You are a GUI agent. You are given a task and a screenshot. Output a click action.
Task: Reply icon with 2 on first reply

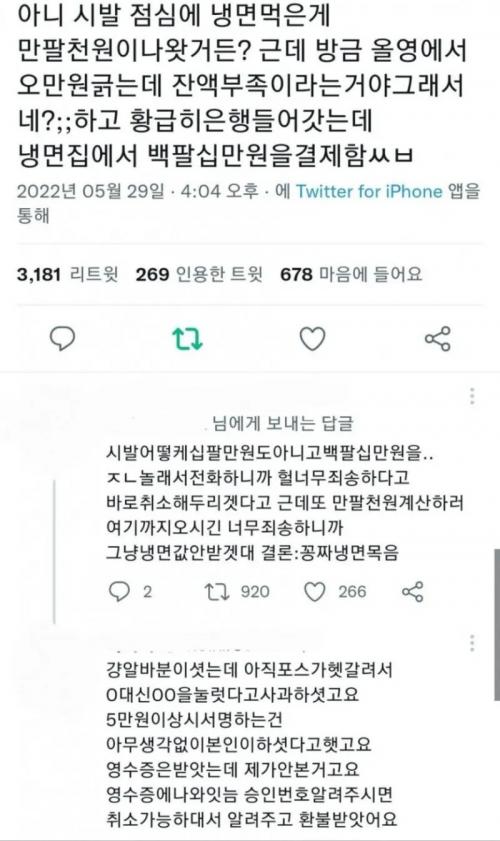pos(130,592)
